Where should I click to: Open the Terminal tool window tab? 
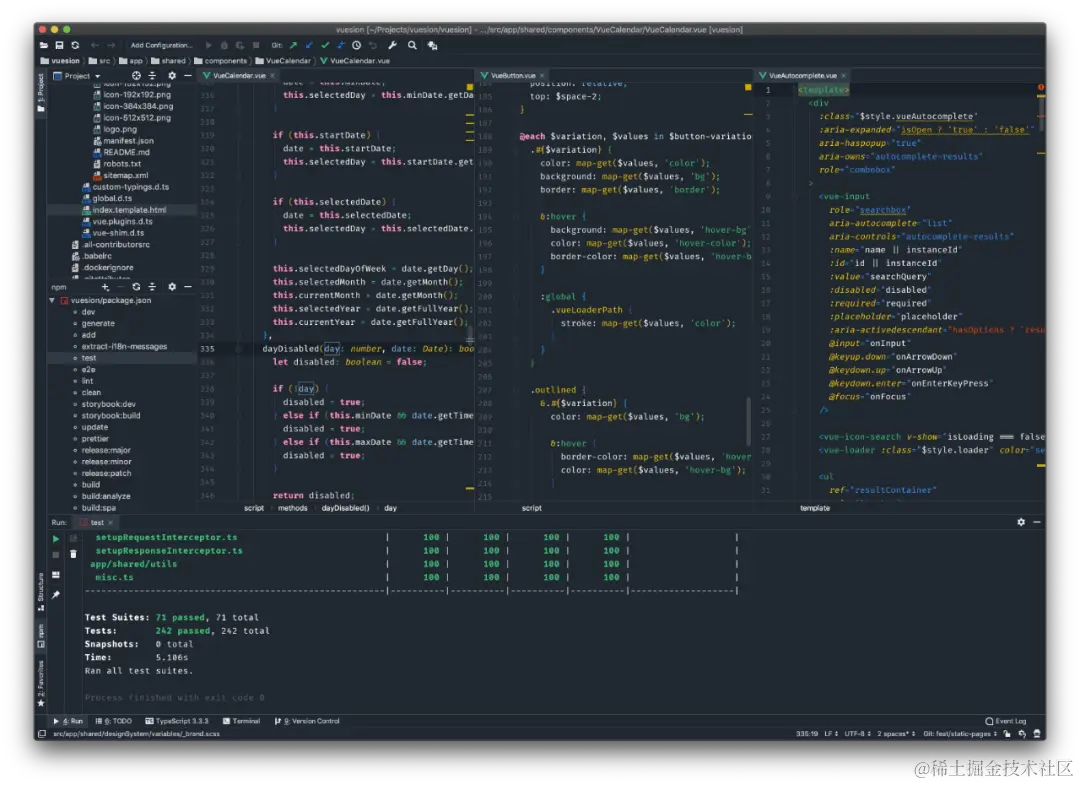pyautogui.click(x=241, y=721)
